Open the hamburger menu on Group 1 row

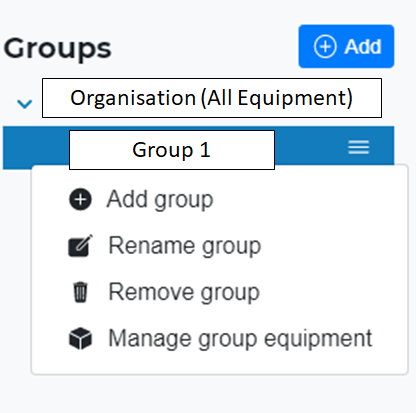click(x=359, y=147)
